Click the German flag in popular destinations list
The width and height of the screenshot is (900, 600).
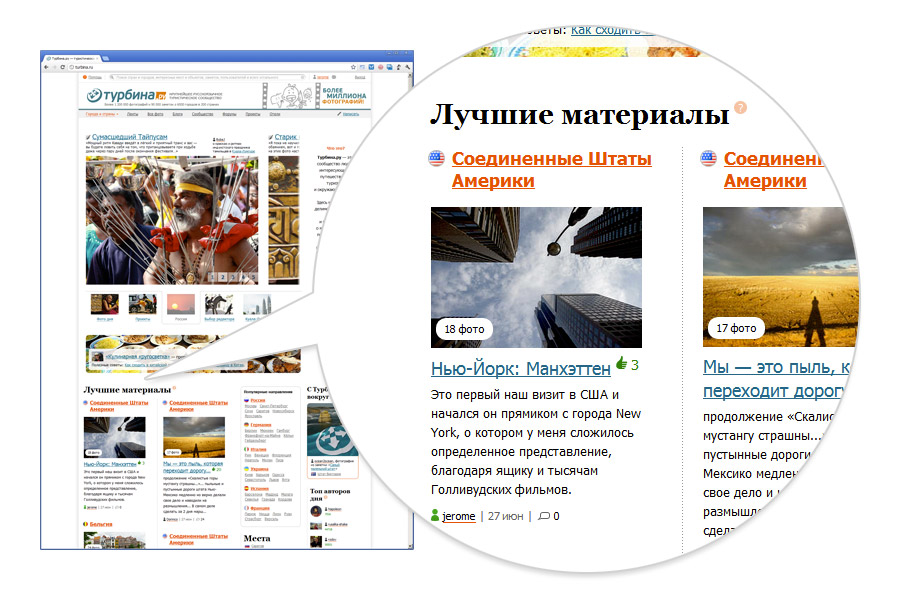tap(247, 425)
